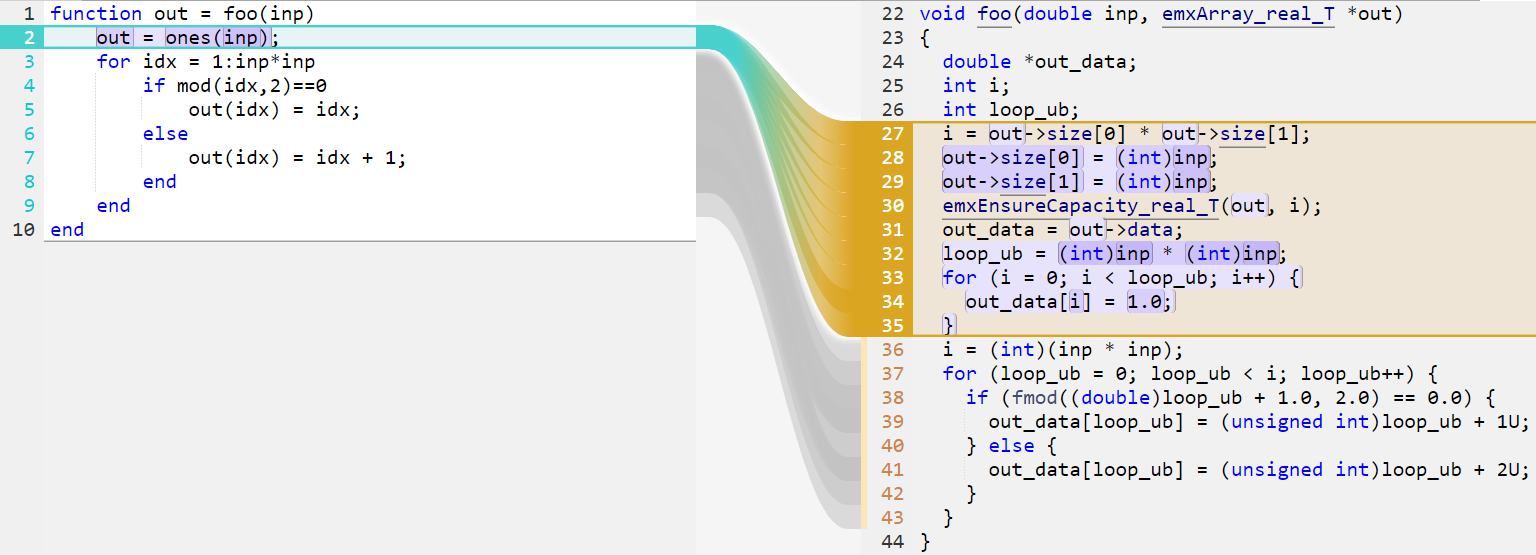Screen dimensions: 1536x555
Task: Click '} else {' on C line 40
Action: [x=1012, y=446]
